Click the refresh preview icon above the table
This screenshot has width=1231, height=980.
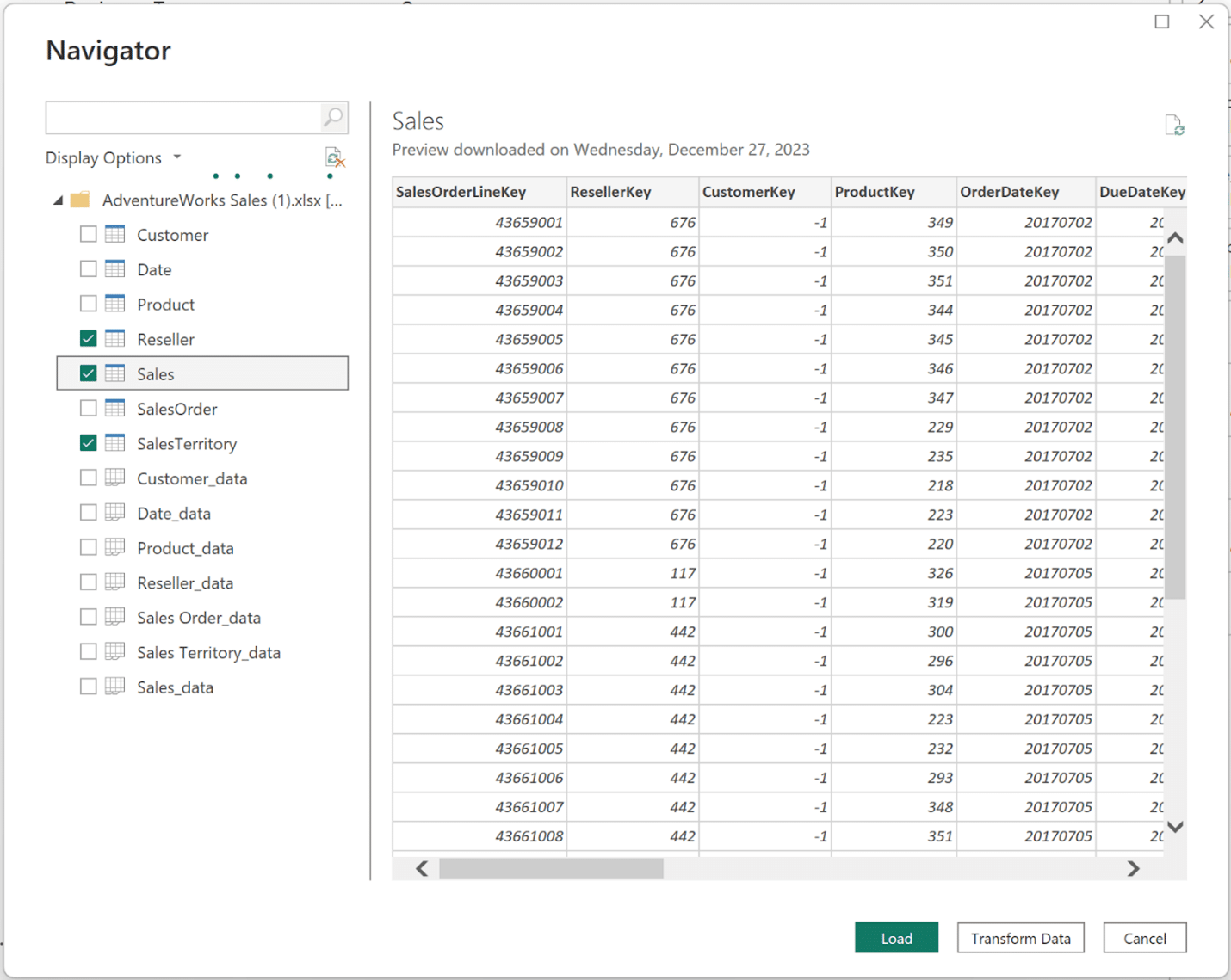1174,126
